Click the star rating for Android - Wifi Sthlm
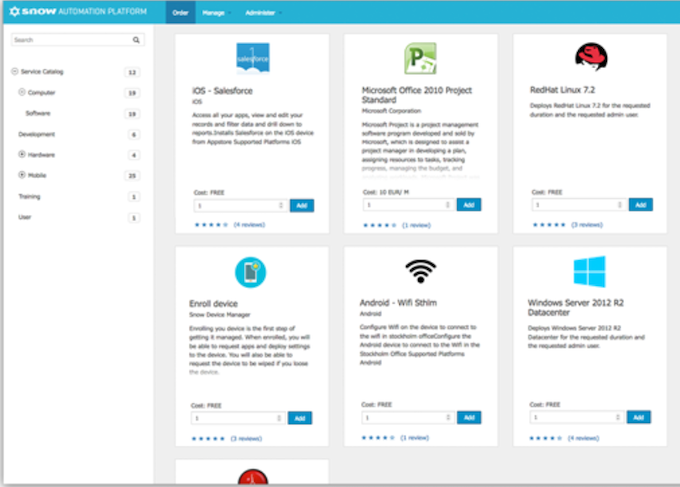The image size is (680, 487). click(x=378, y=438)
